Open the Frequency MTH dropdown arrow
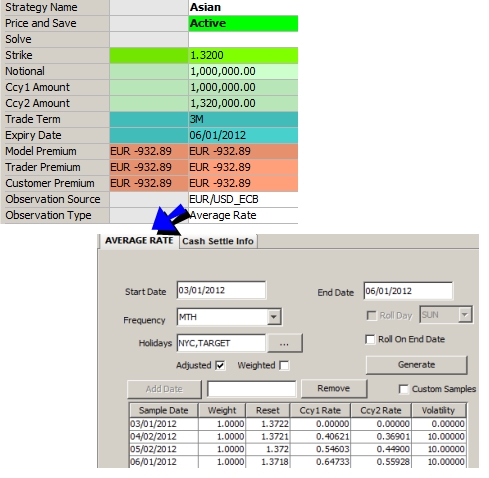This screenshot has height=478, width=489. tap(274, 317)
